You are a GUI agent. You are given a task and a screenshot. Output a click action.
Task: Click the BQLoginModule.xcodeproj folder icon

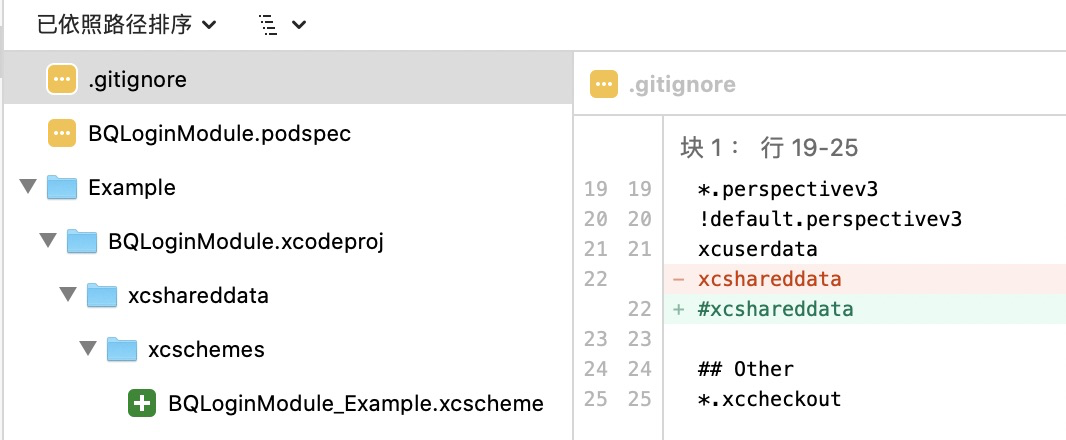tap(82, 241)
